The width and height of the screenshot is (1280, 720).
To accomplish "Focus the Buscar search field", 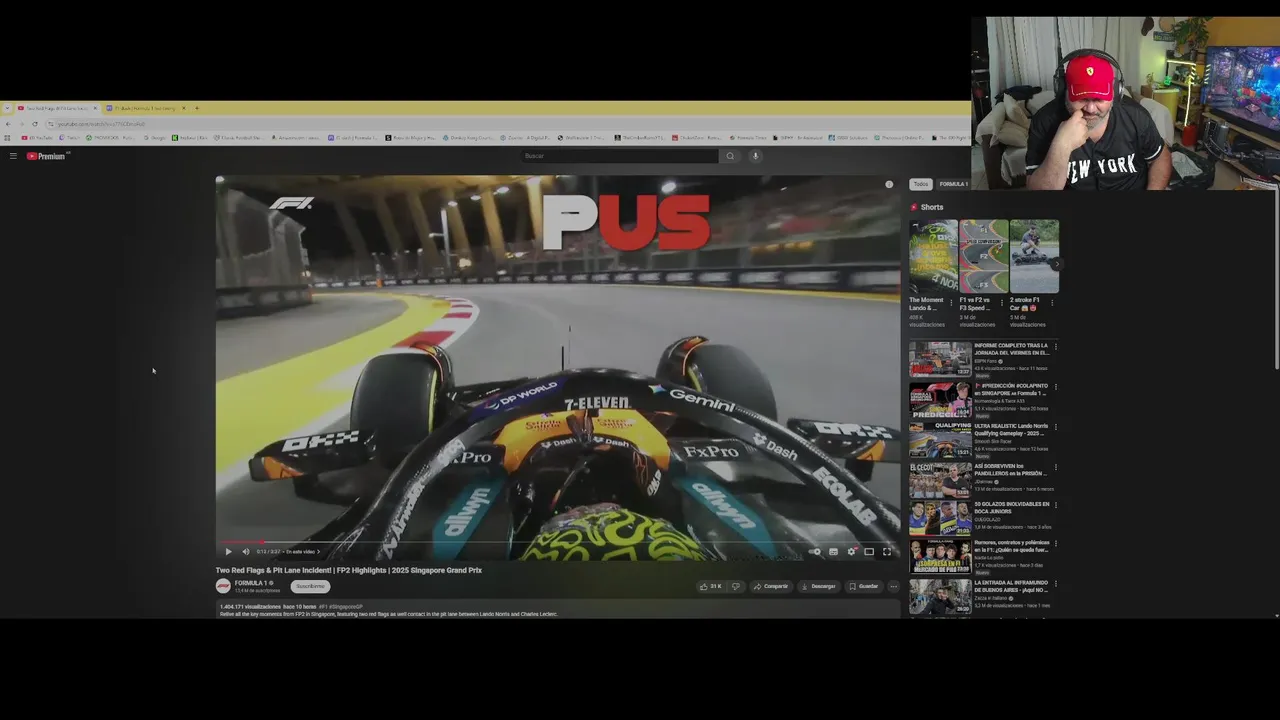I will [620, 156].
